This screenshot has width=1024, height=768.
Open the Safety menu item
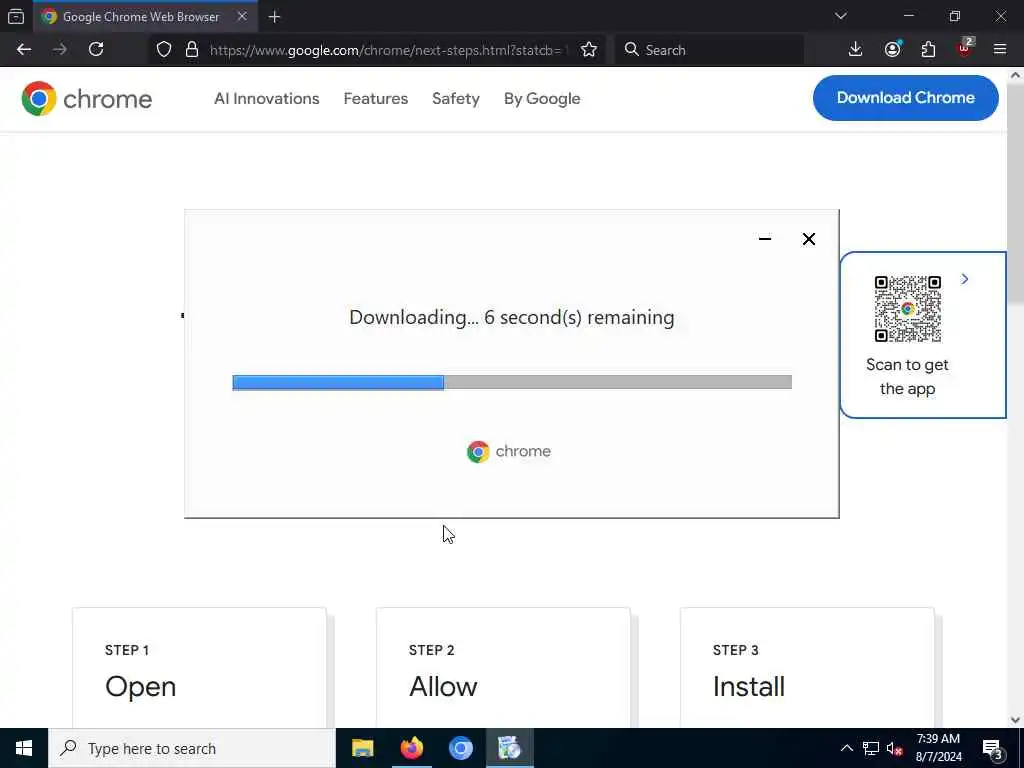pyautogui.click(x=456, y=99)
